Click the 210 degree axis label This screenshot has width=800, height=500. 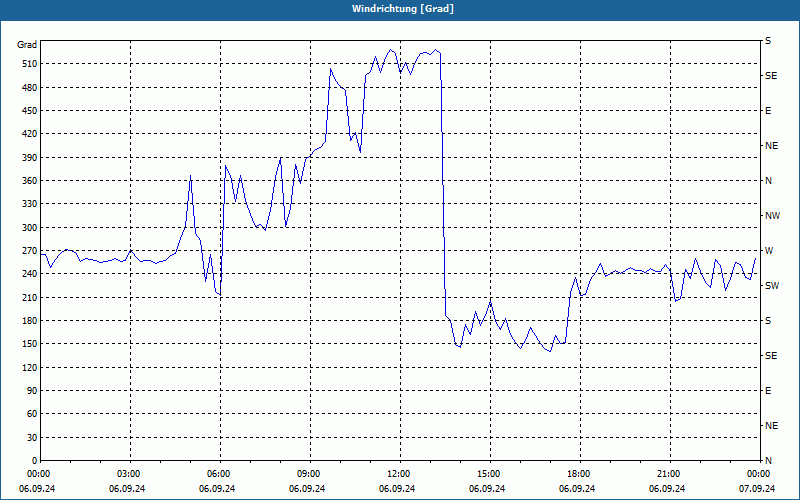click(x=30, y=297)
